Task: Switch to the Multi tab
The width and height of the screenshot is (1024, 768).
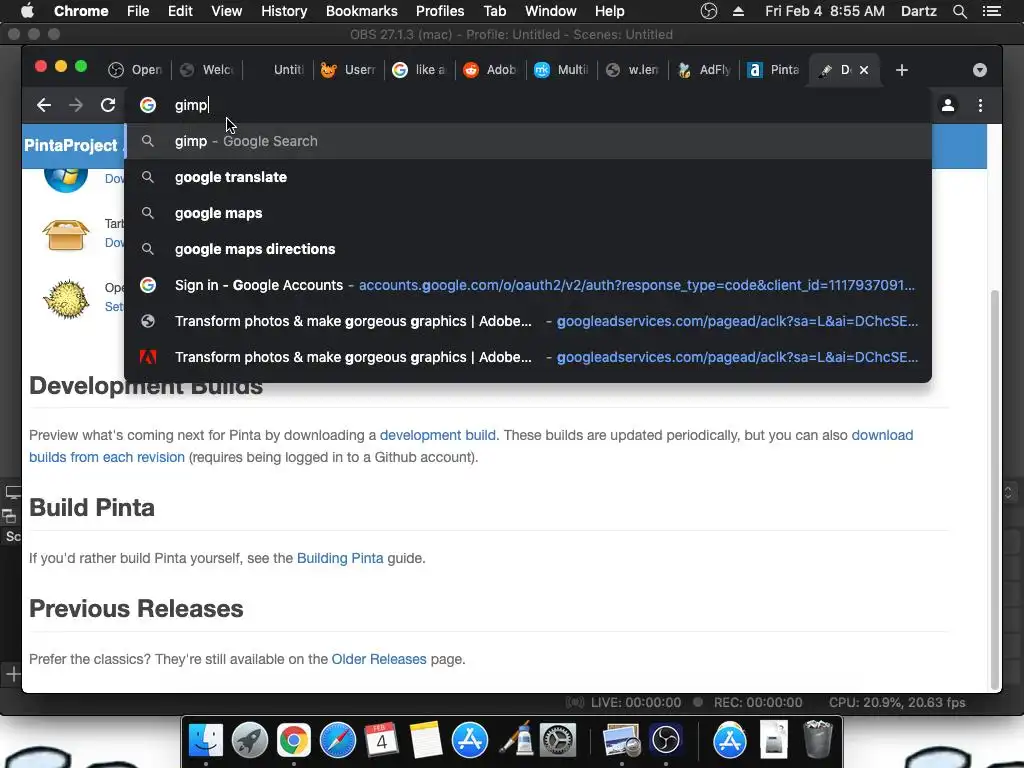Action: pyautogui.click(x=562, y=70)
